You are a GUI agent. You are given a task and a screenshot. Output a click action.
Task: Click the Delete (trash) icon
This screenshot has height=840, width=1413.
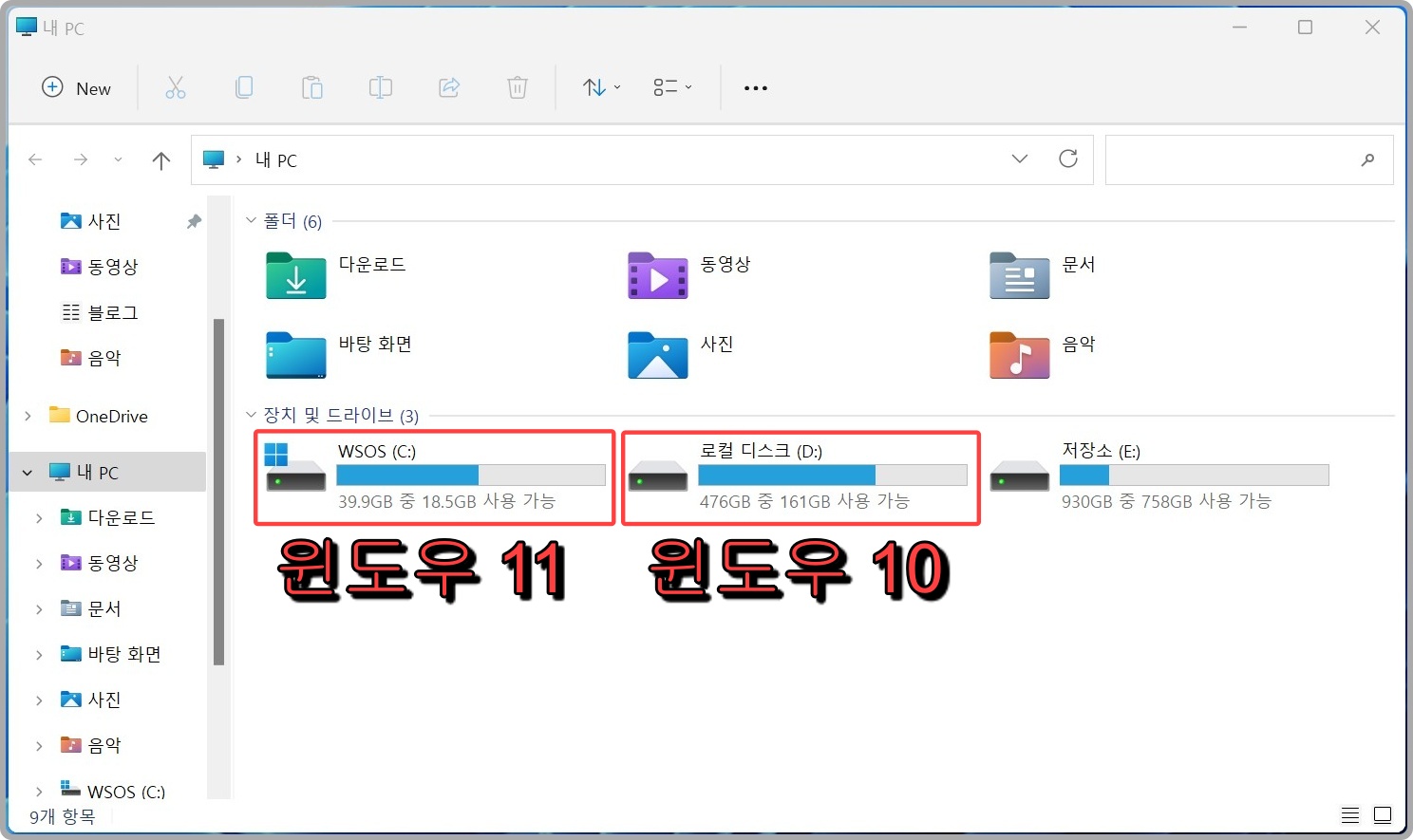pos(518,87)
